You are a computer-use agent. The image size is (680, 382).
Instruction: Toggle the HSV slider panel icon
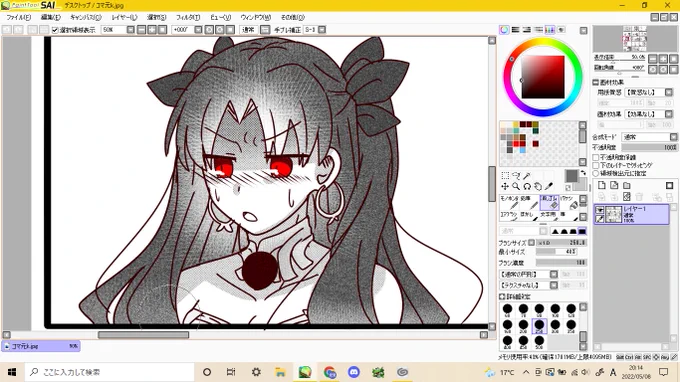526,30
